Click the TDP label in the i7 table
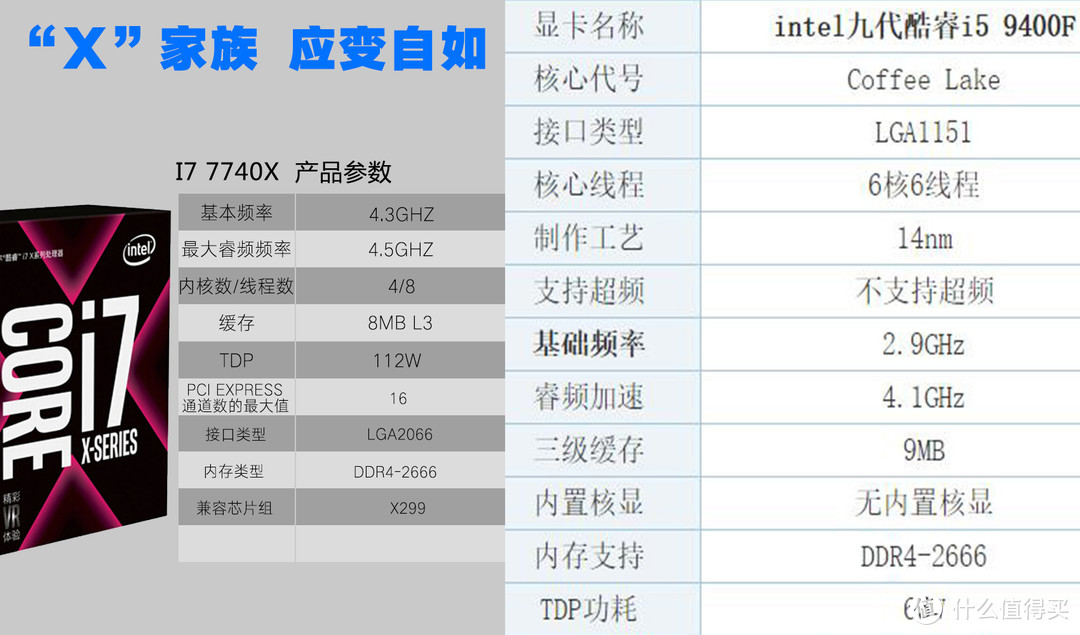The height and width of the screenshot is (635, 1080). pos(236,360)
